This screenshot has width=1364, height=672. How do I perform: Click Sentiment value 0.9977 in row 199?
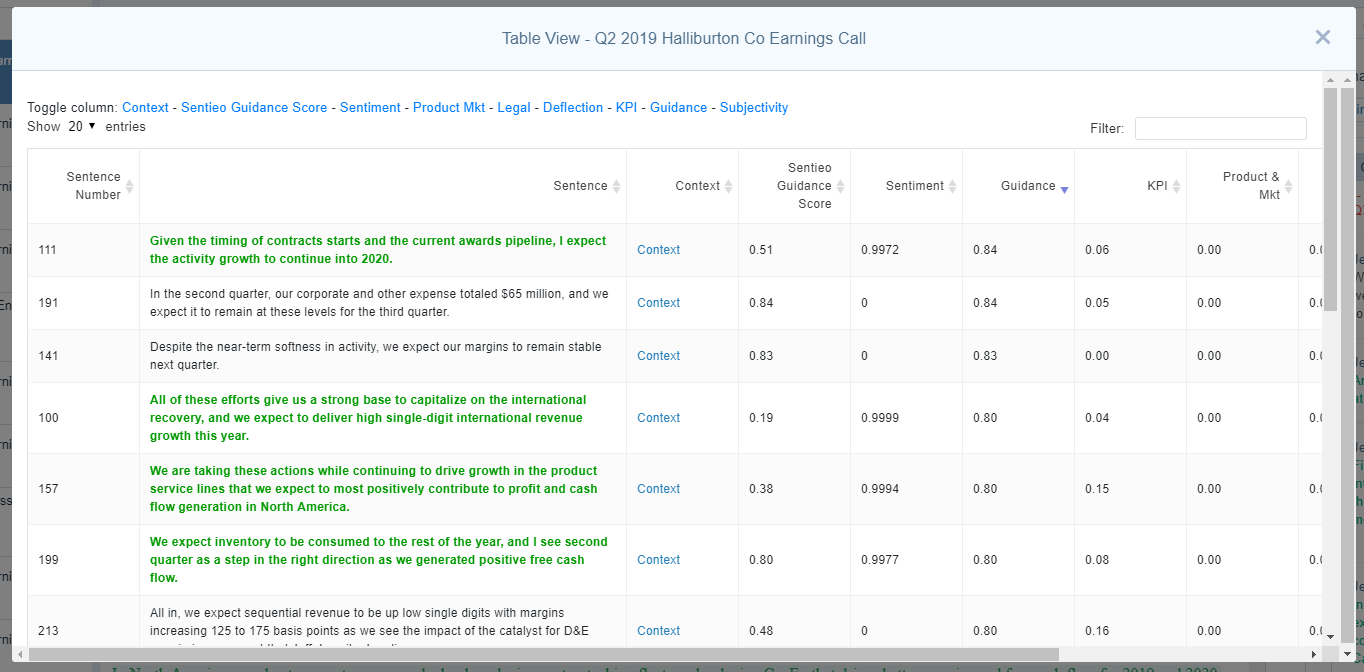[880, 560]
